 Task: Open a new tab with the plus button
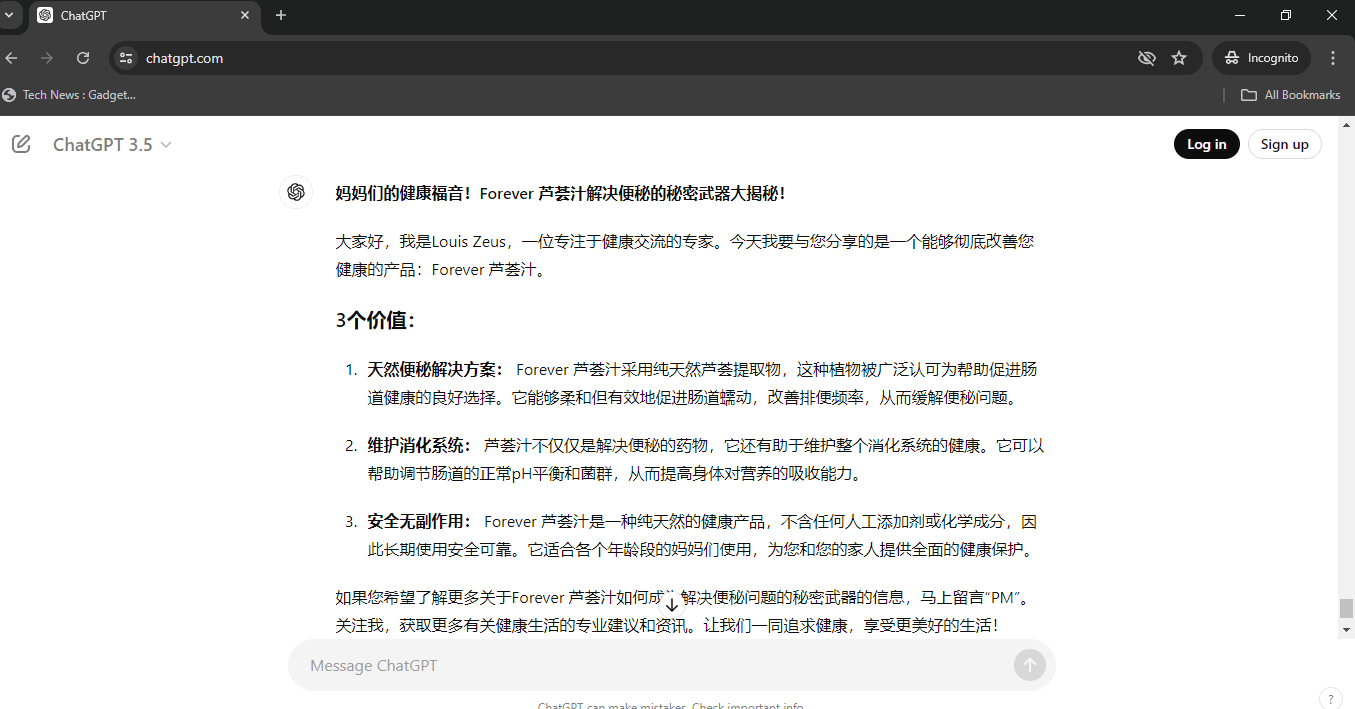[x=281, y=15]
